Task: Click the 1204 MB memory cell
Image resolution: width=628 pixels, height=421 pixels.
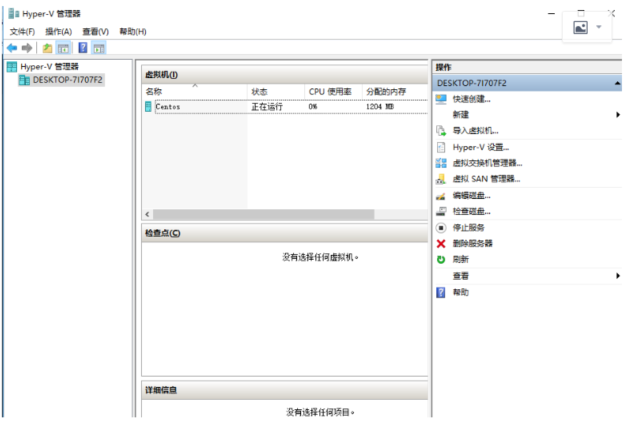Action: pos(380,107)
